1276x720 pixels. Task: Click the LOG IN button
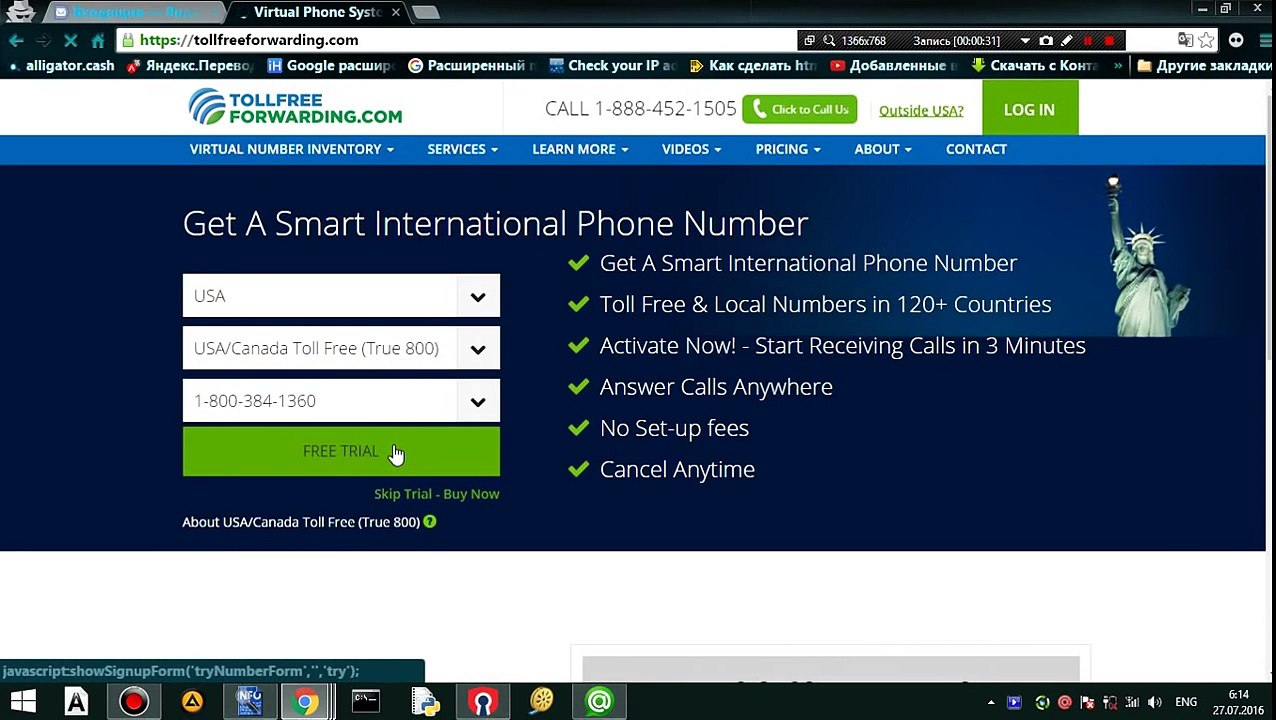tap(1029, 109)
